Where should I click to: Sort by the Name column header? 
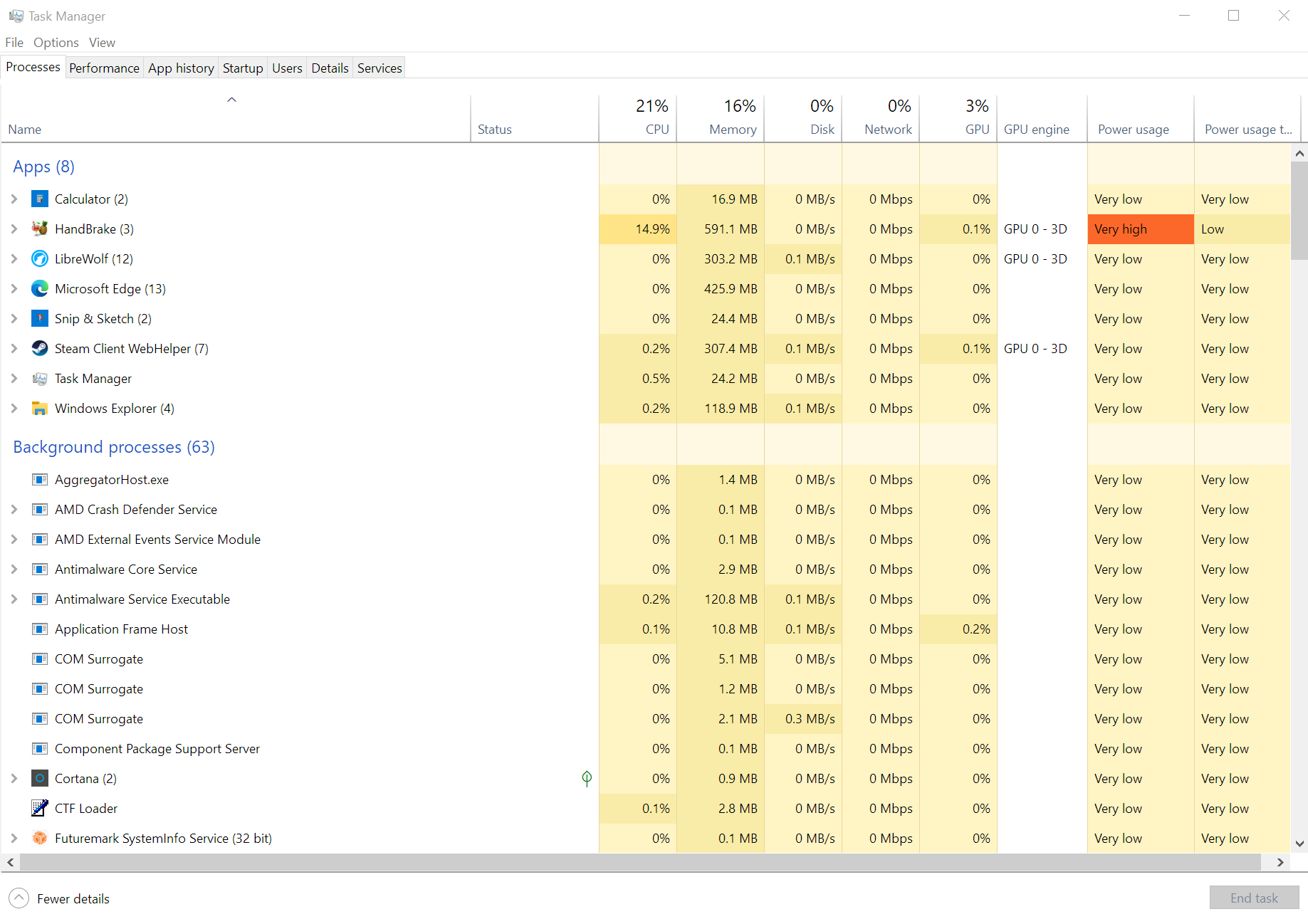point(236,118)
